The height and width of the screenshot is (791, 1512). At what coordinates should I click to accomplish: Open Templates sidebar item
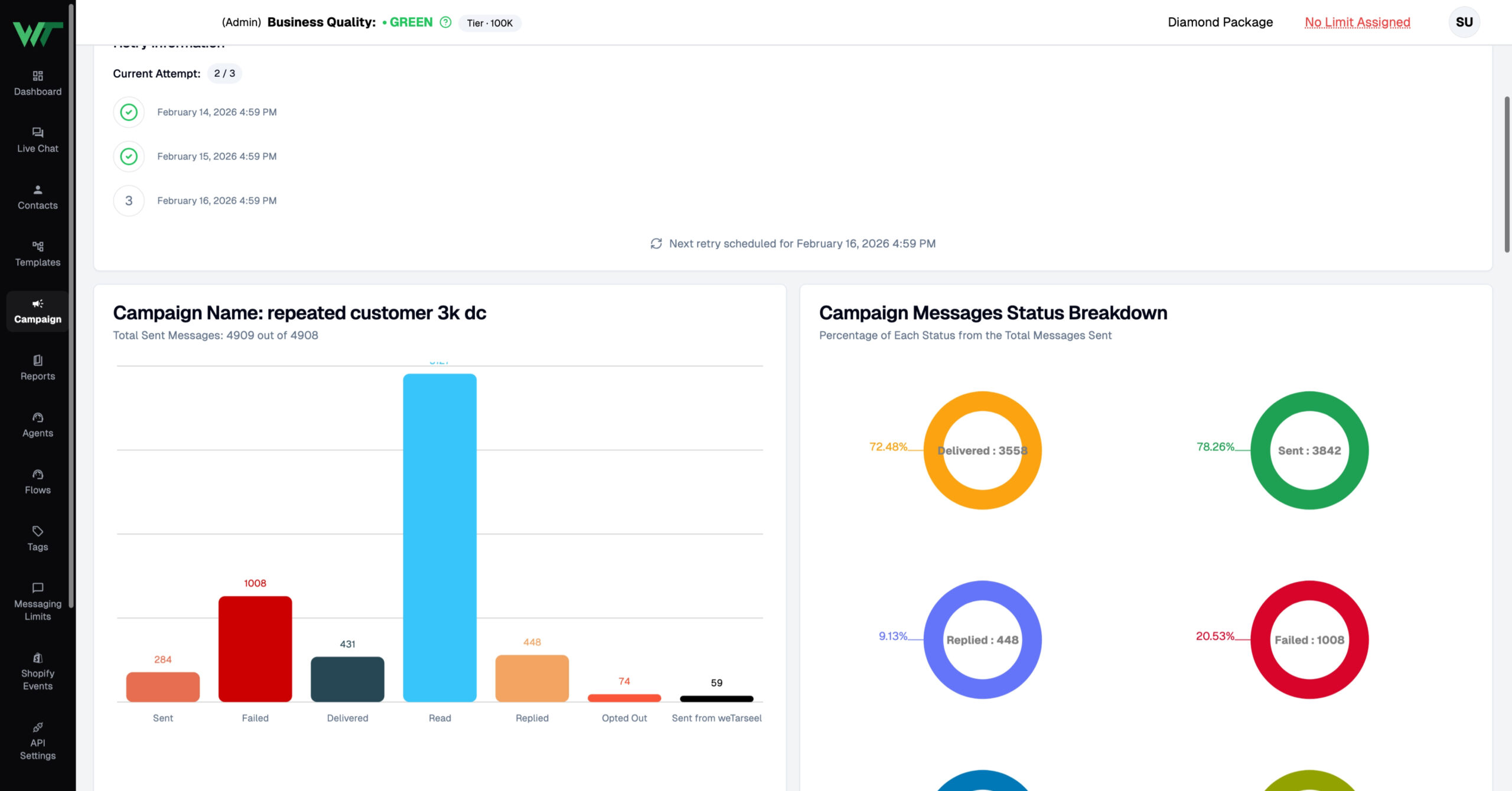38,254
